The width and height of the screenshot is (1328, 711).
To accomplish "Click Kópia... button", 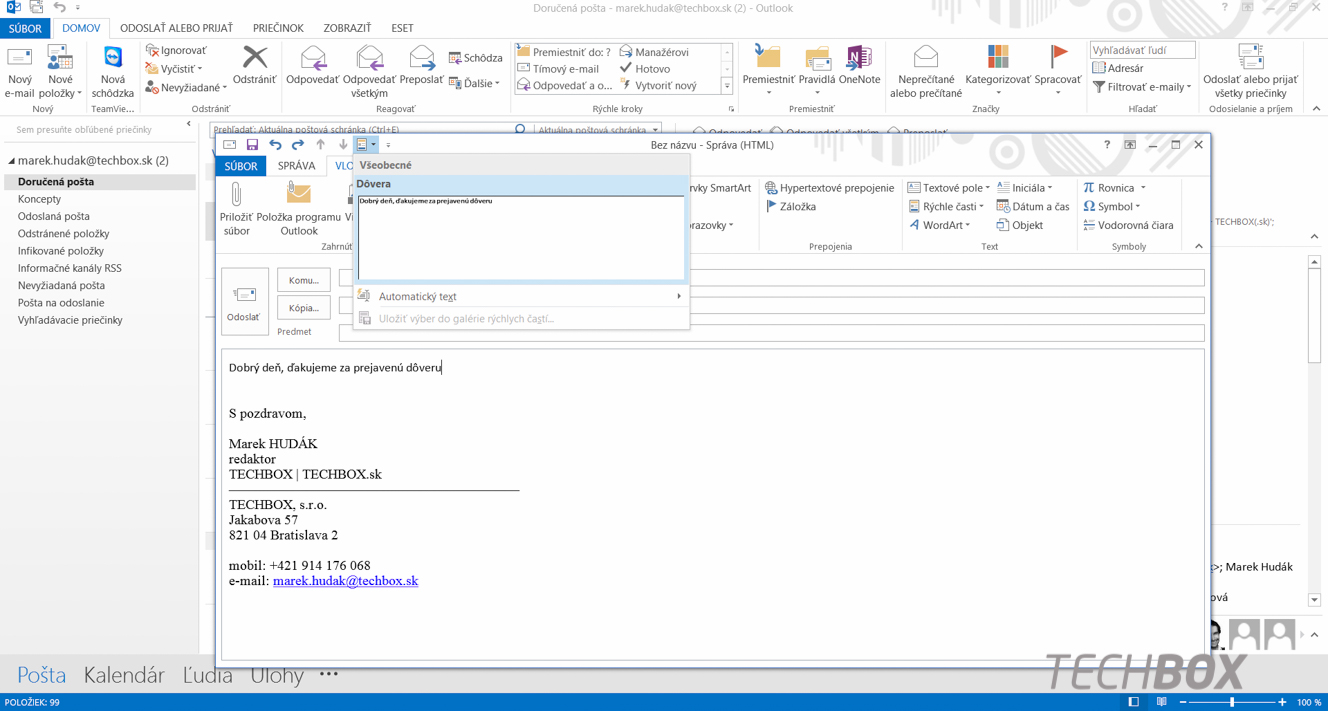I will [303, 308].
